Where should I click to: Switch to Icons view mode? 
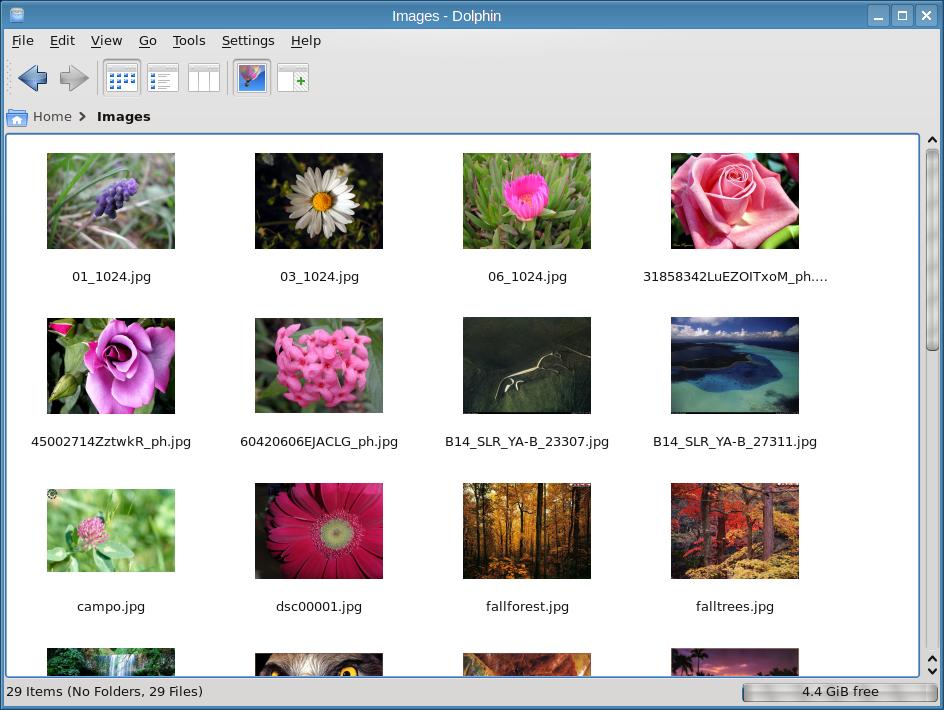tap(122, 78)
